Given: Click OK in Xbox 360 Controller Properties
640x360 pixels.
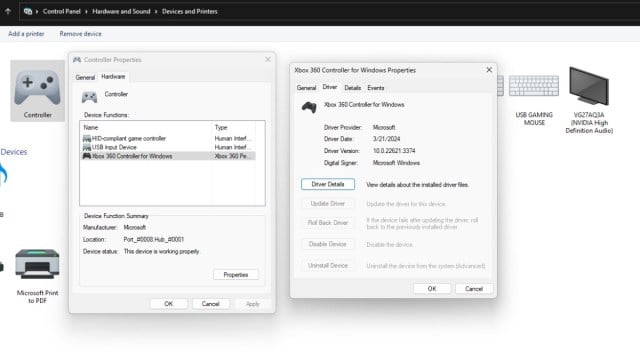Looking at the screenshot, I should point(432,289).
